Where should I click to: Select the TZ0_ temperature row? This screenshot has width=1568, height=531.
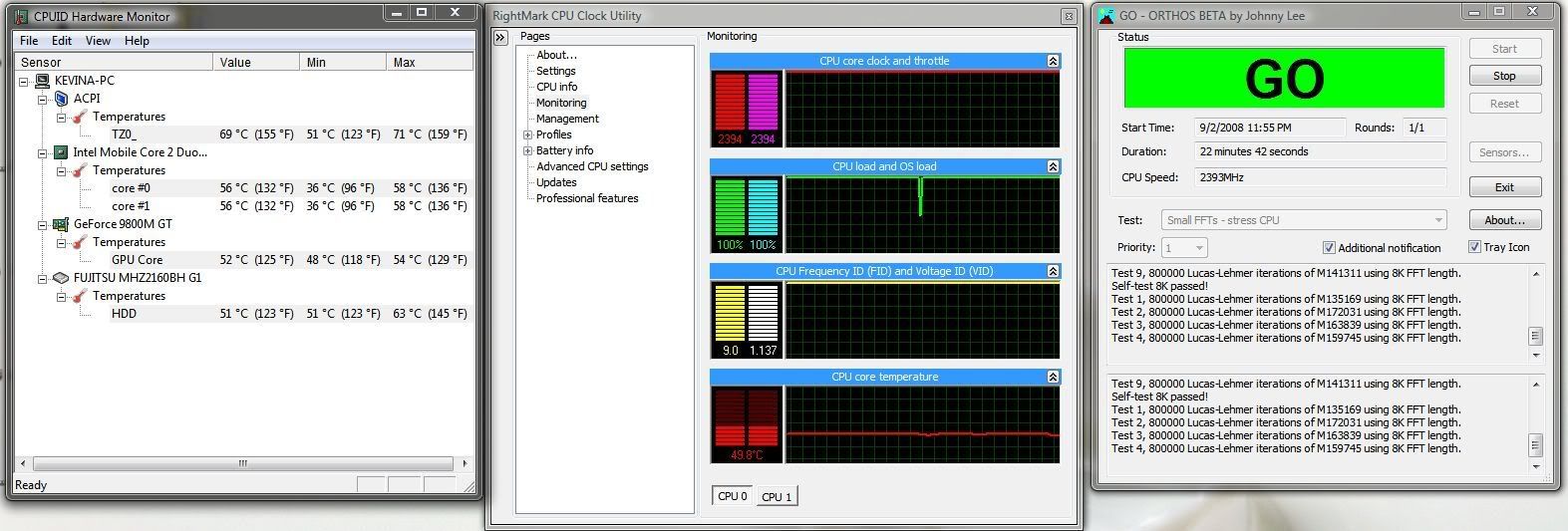[x=289, y=134]
